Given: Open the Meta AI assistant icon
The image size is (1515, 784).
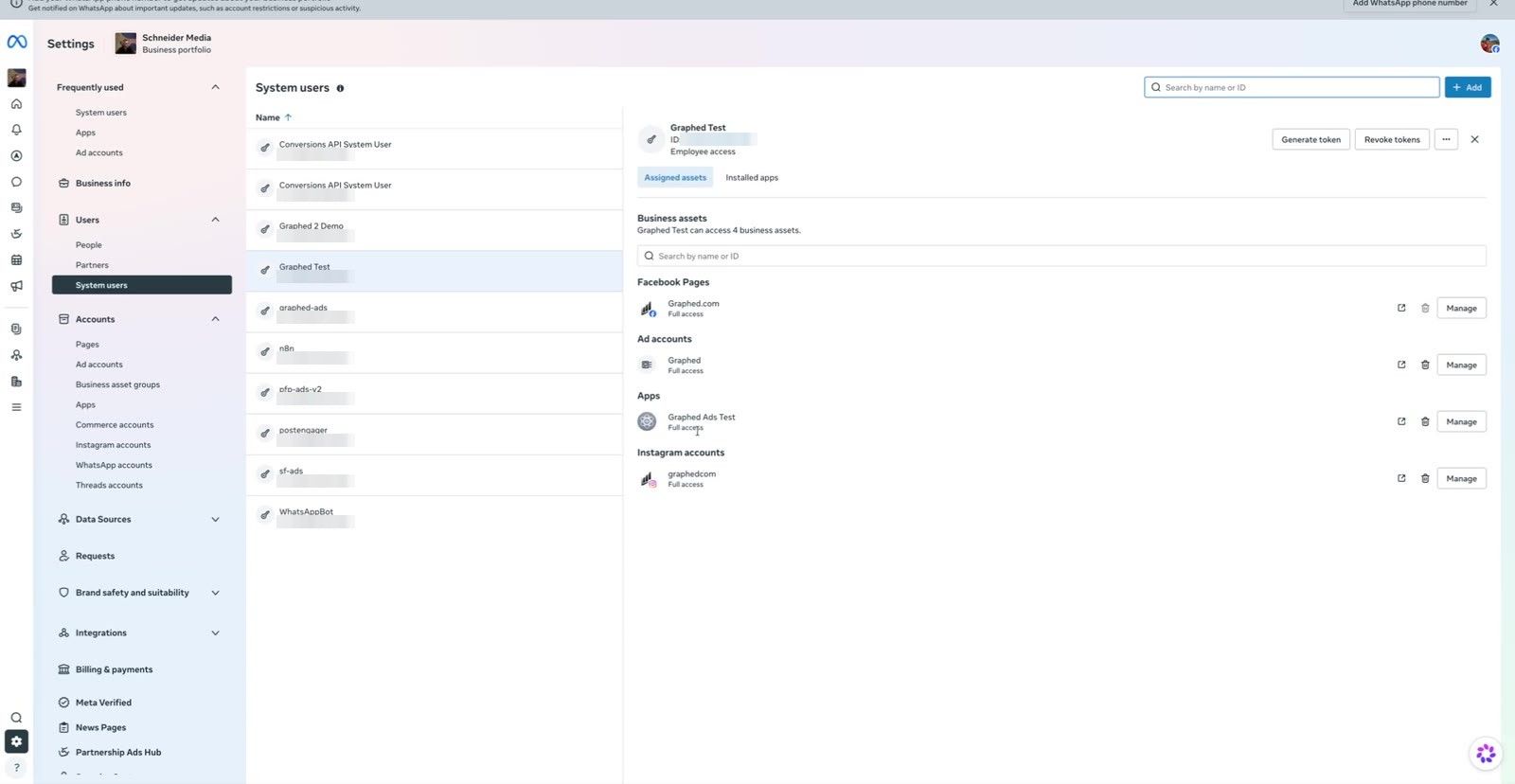Looking at the screenshot, I should click(x=1486, y=754).
